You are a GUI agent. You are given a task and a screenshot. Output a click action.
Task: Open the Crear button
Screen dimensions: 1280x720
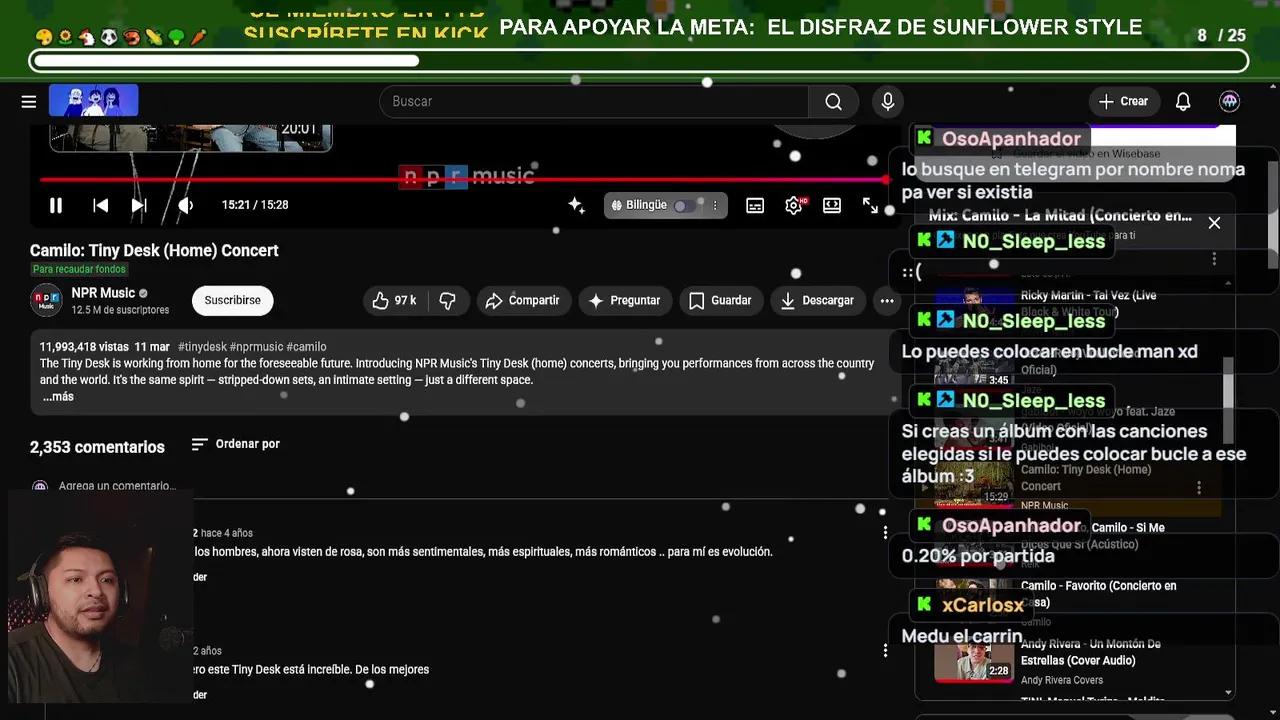pos(1123,101)
